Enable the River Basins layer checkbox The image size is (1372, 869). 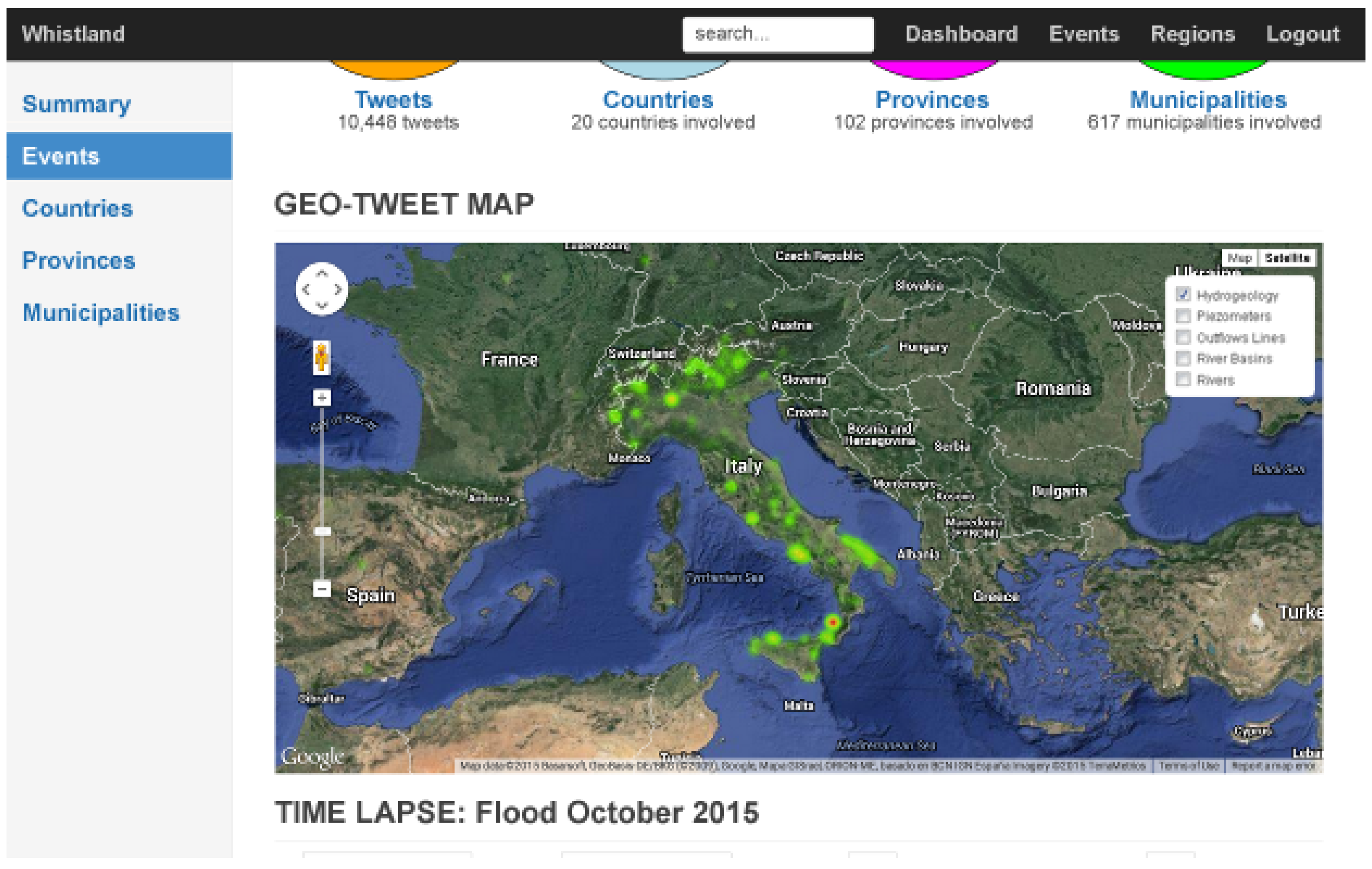pos(1183,358)
